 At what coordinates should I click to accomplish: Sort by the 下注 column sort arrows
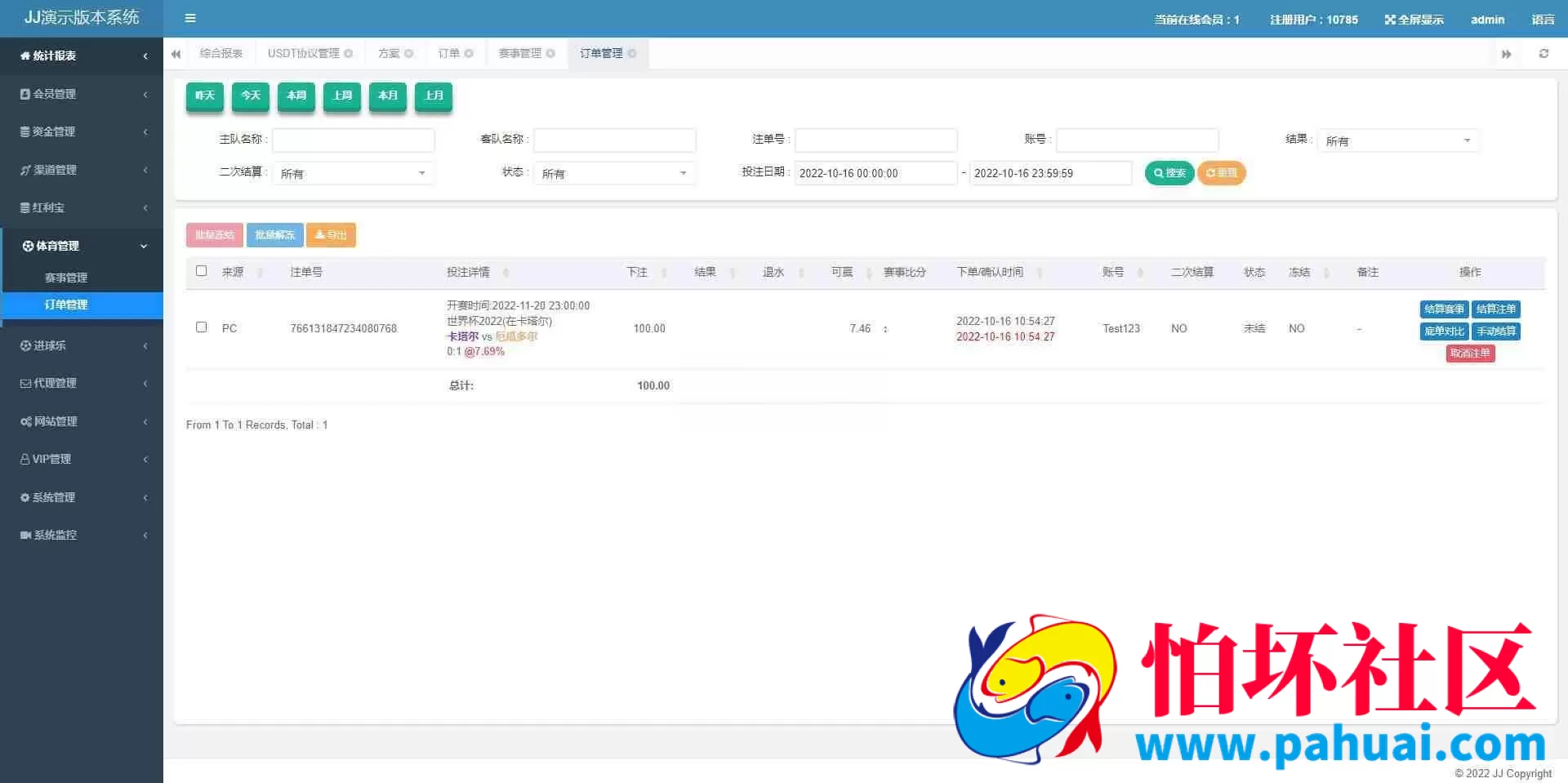coord(664,273)
